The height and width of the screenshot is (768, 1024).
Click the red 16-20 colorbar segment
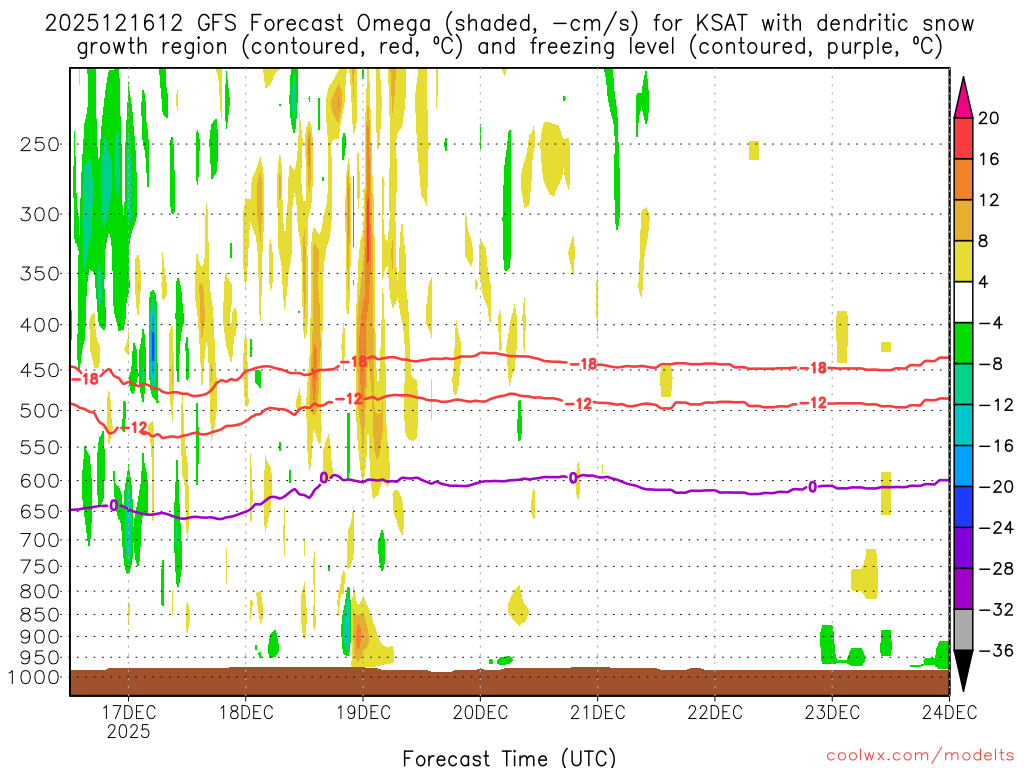coord(963,138)
